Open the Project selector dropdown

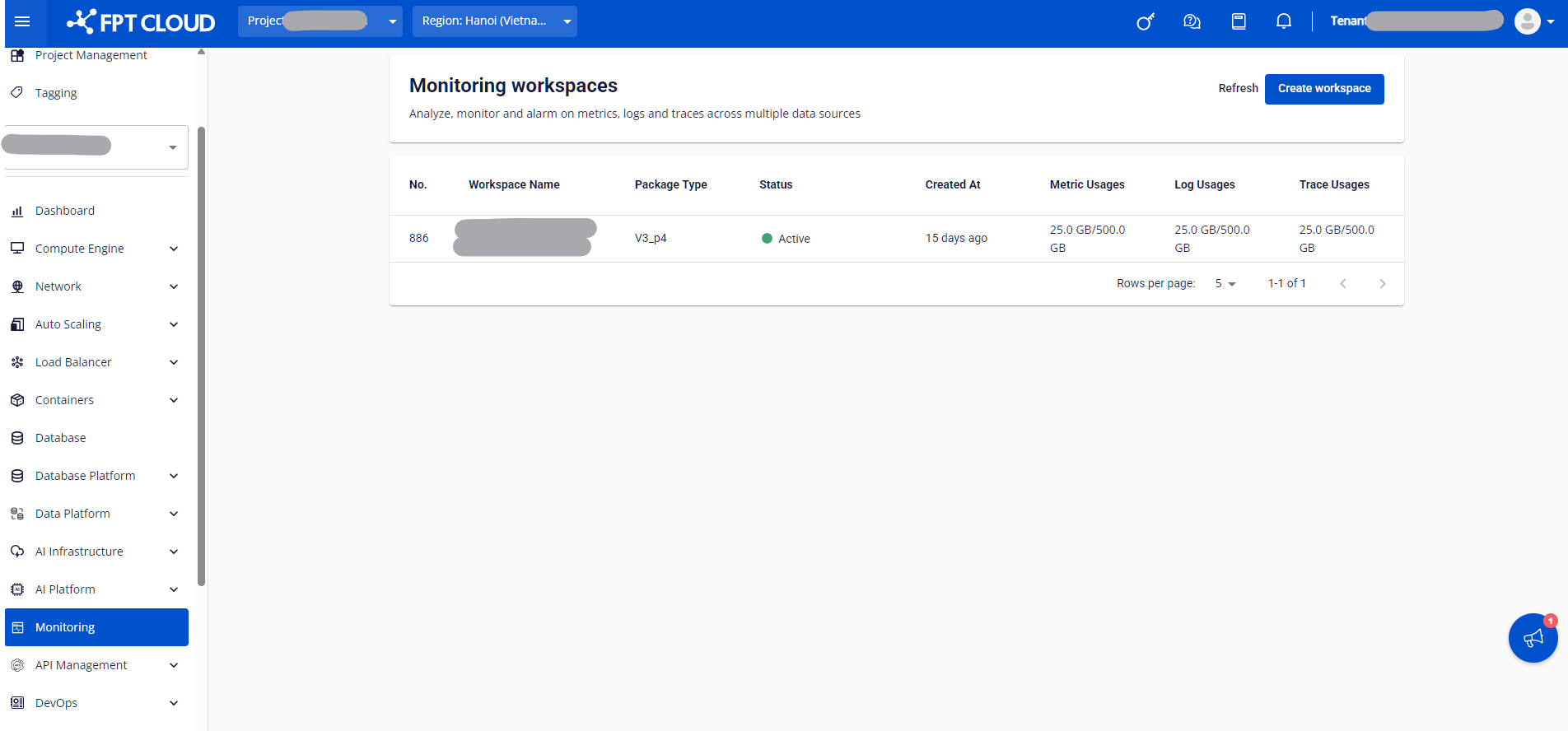click(x=320, y=21)
